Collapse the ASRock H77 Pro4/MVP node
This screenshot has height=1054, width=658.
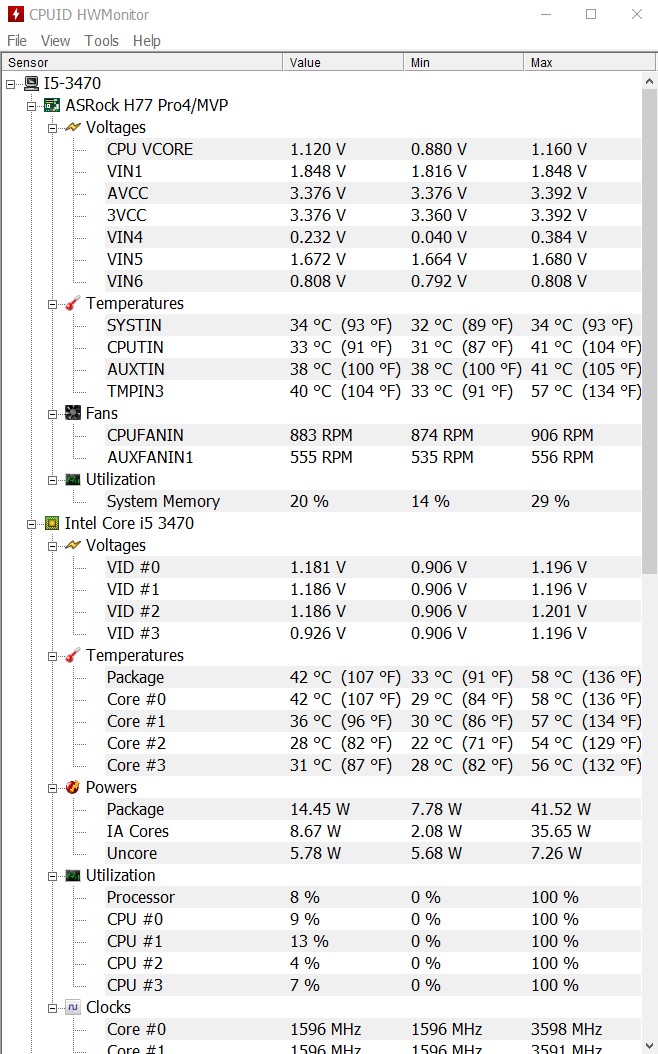click(31, 106)
